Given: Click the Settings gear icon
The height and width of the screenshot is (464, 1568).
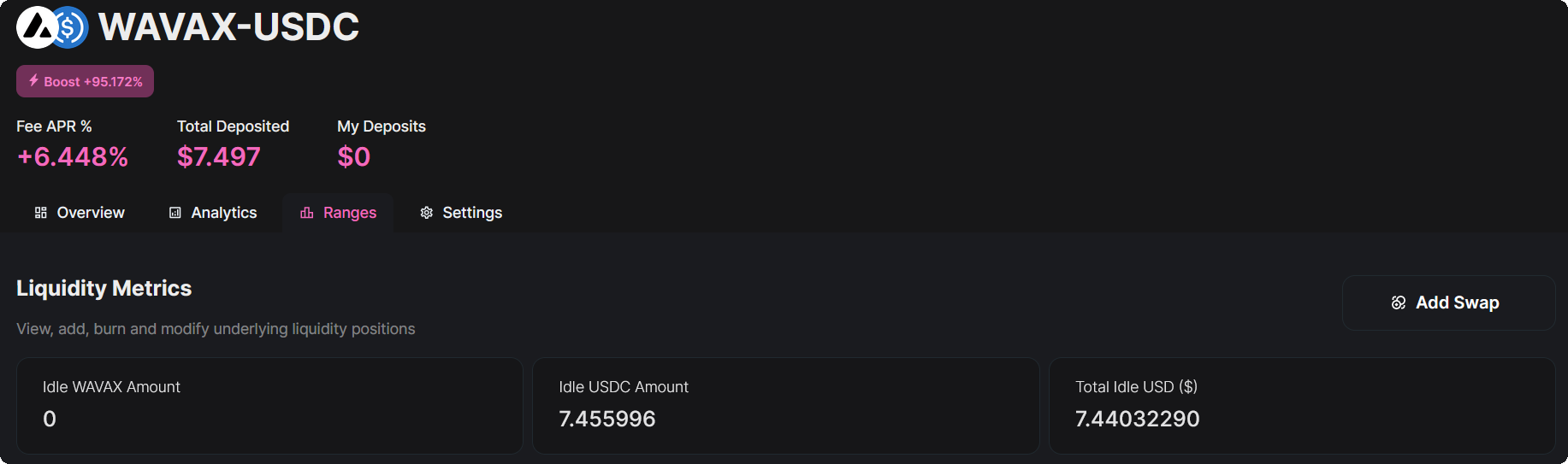Looking at the screenshot, I should 426,213.
